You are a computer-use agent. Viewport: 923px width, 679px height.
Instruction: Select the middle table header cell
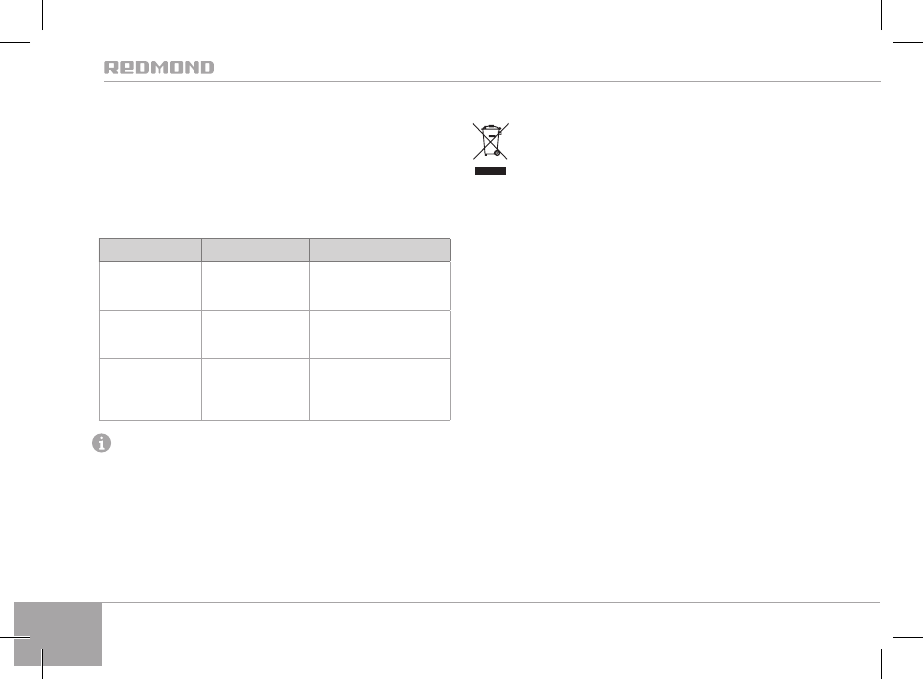coord(255,250)
